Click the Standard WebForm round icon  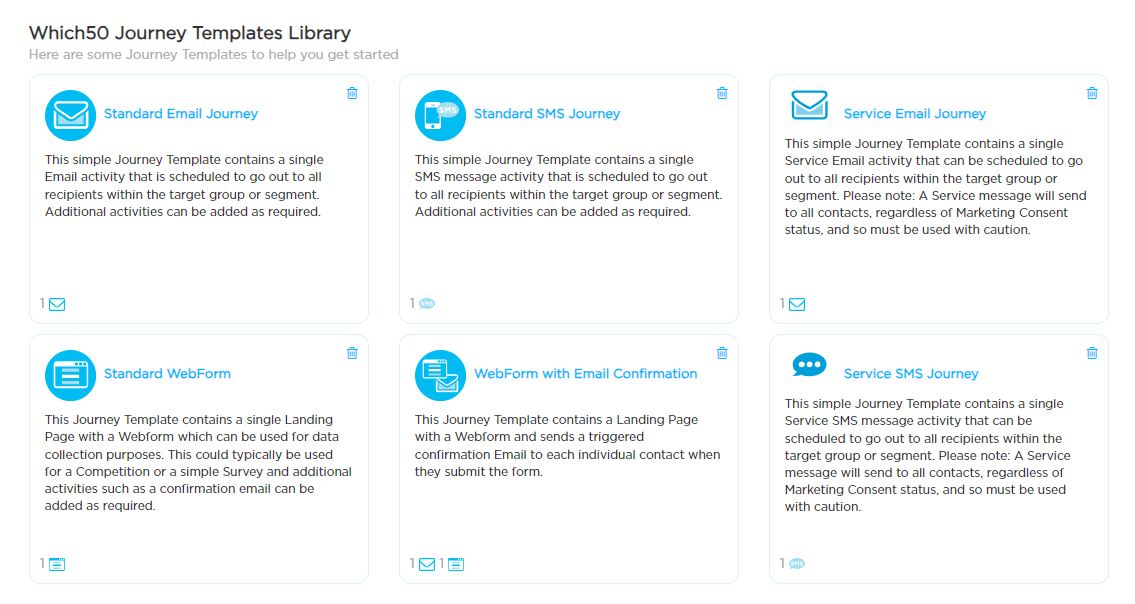click(x=70, y=375)
